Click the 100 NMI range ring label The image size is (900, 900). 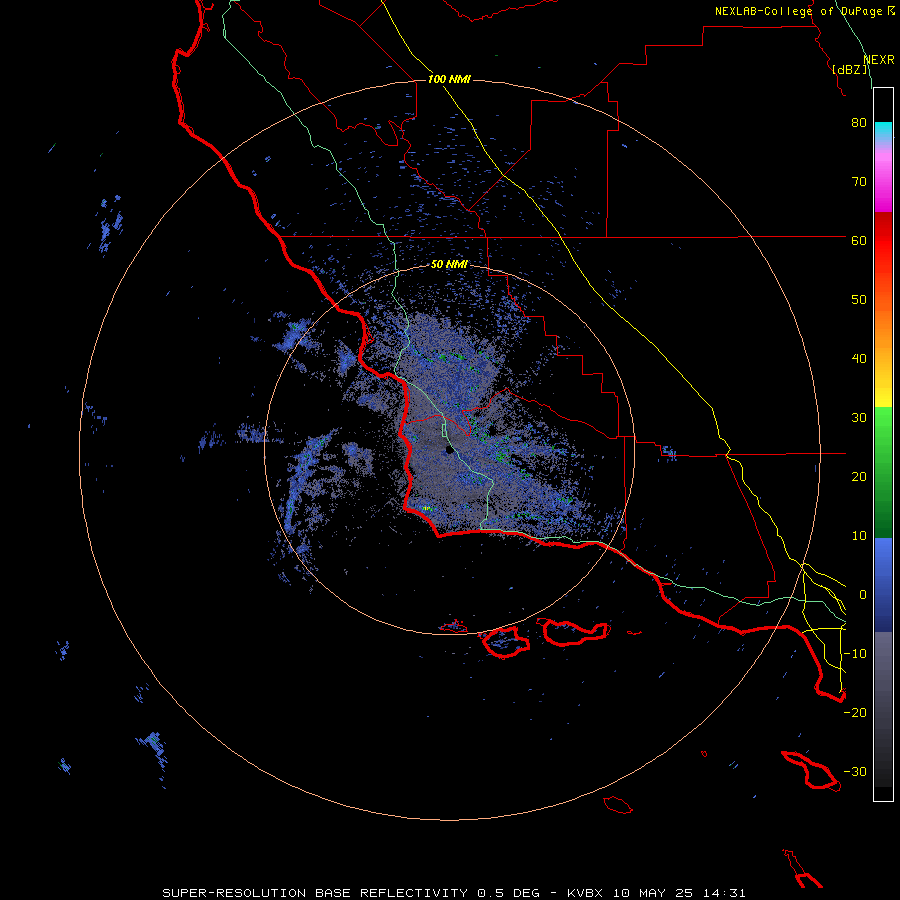(x=449, y=79)
